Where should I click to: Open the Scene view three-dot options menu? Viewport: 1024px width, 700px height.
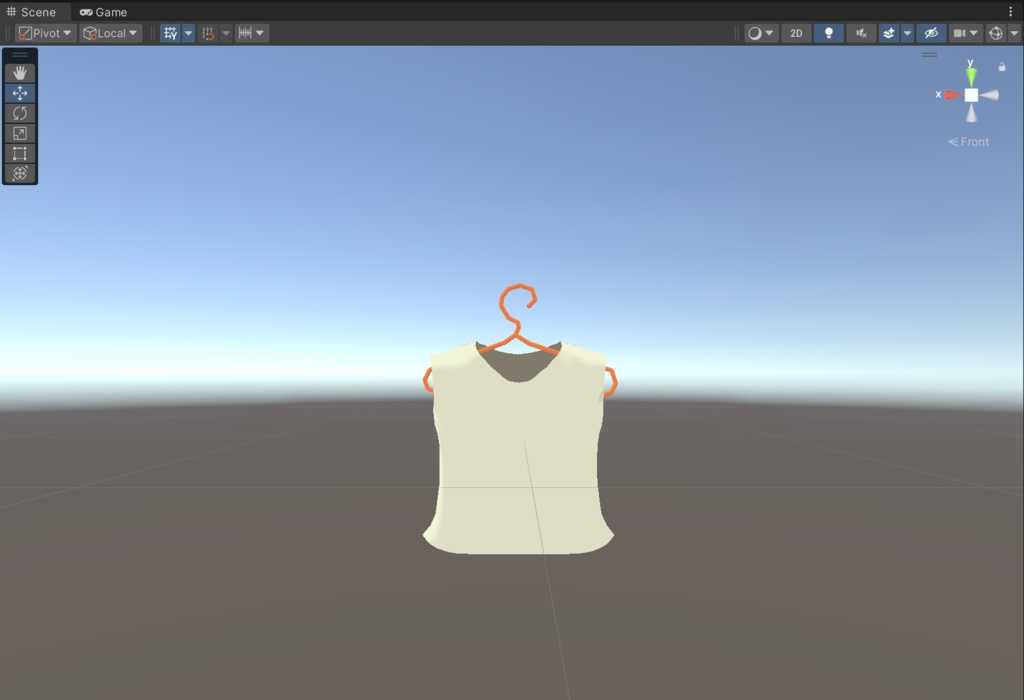[1010, 11]
